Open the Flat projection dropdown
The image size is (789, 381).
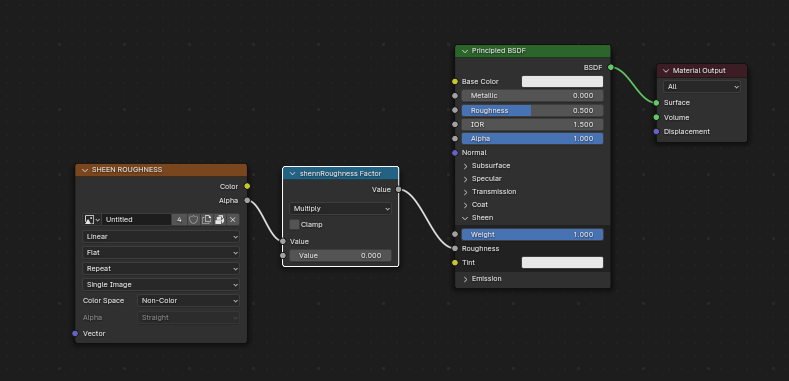(x=161, y=253)
